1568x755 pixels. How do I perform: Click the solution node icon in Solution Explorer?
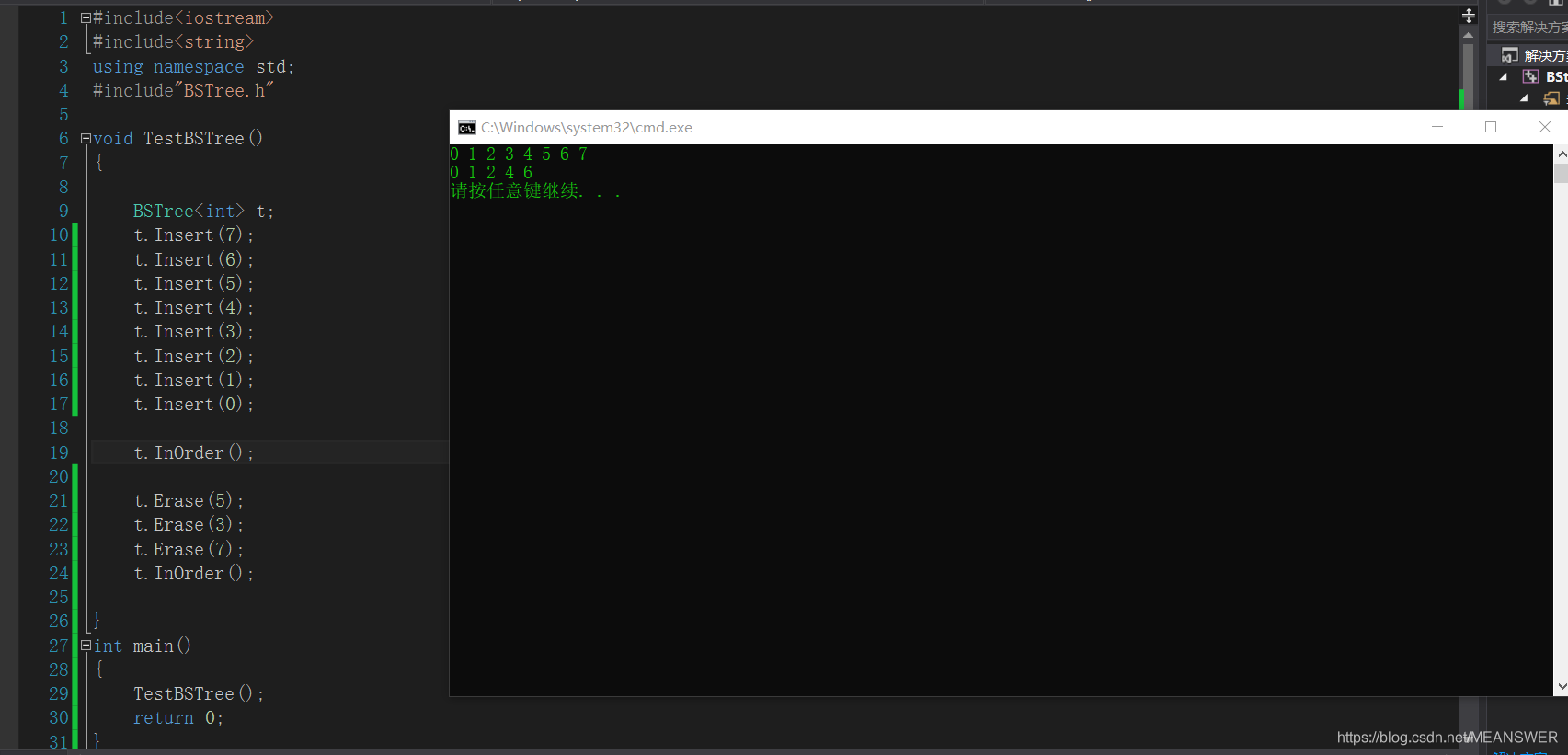click(1510, 55)
